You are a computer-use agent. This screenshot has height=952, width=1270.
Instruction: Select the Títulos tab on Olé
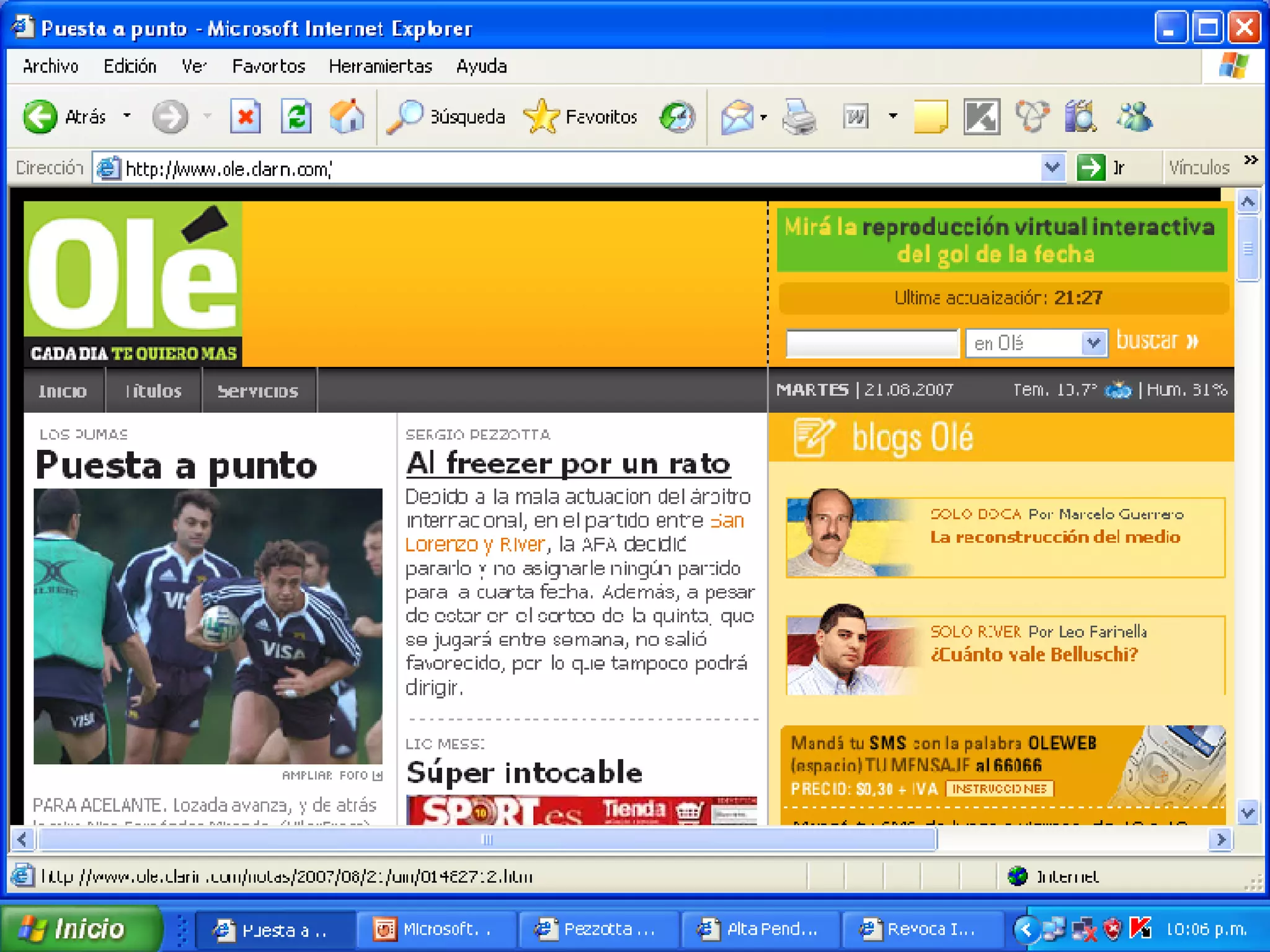click(x=153, y=391)
